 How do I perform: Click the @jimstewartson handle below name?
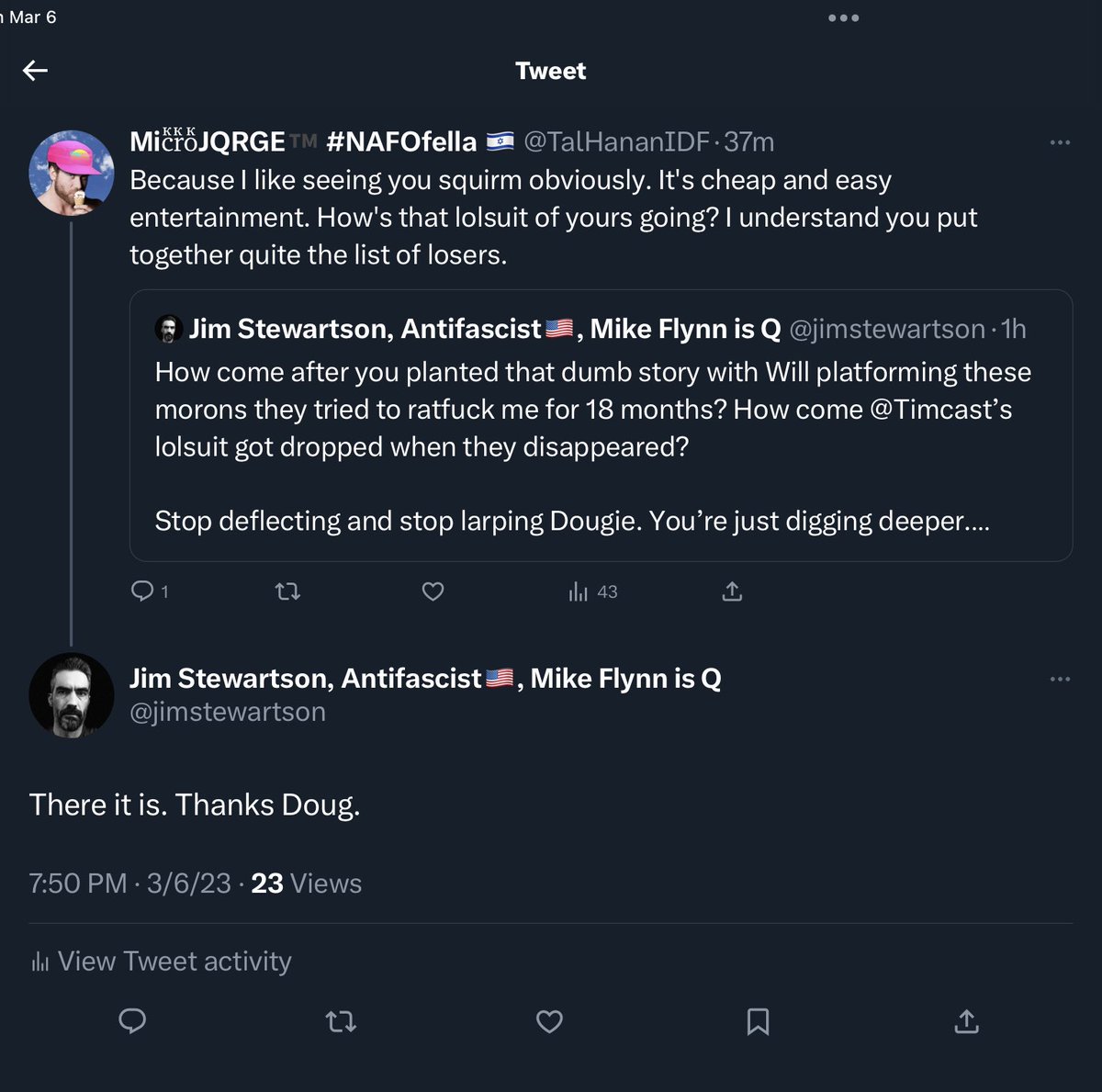(x=228, y=712)
